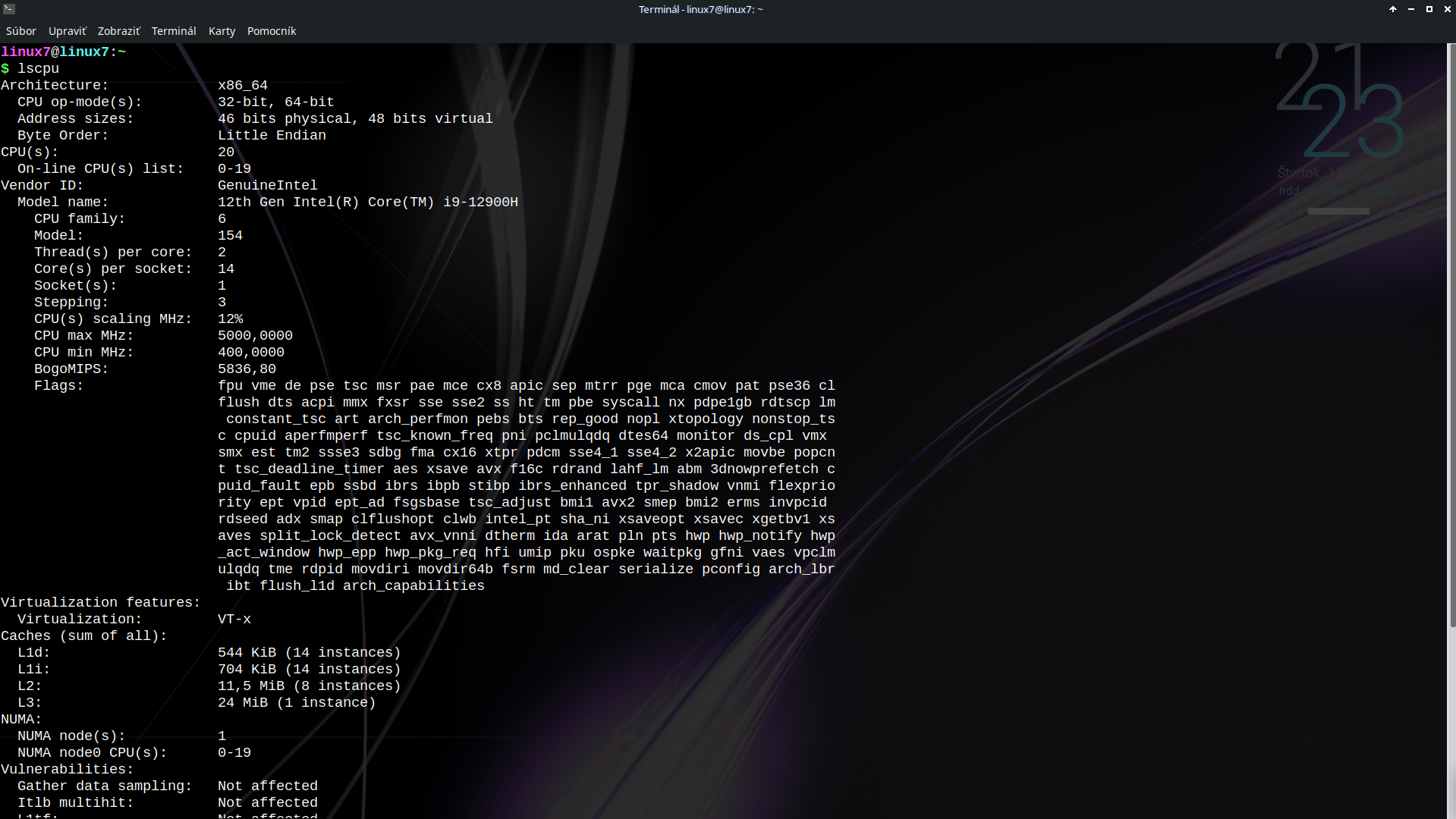Viewport: 1456px width, 819px height.
Task: Toggle the keep-above arrow button in title bar
Action: click(x=1392, y=8)
